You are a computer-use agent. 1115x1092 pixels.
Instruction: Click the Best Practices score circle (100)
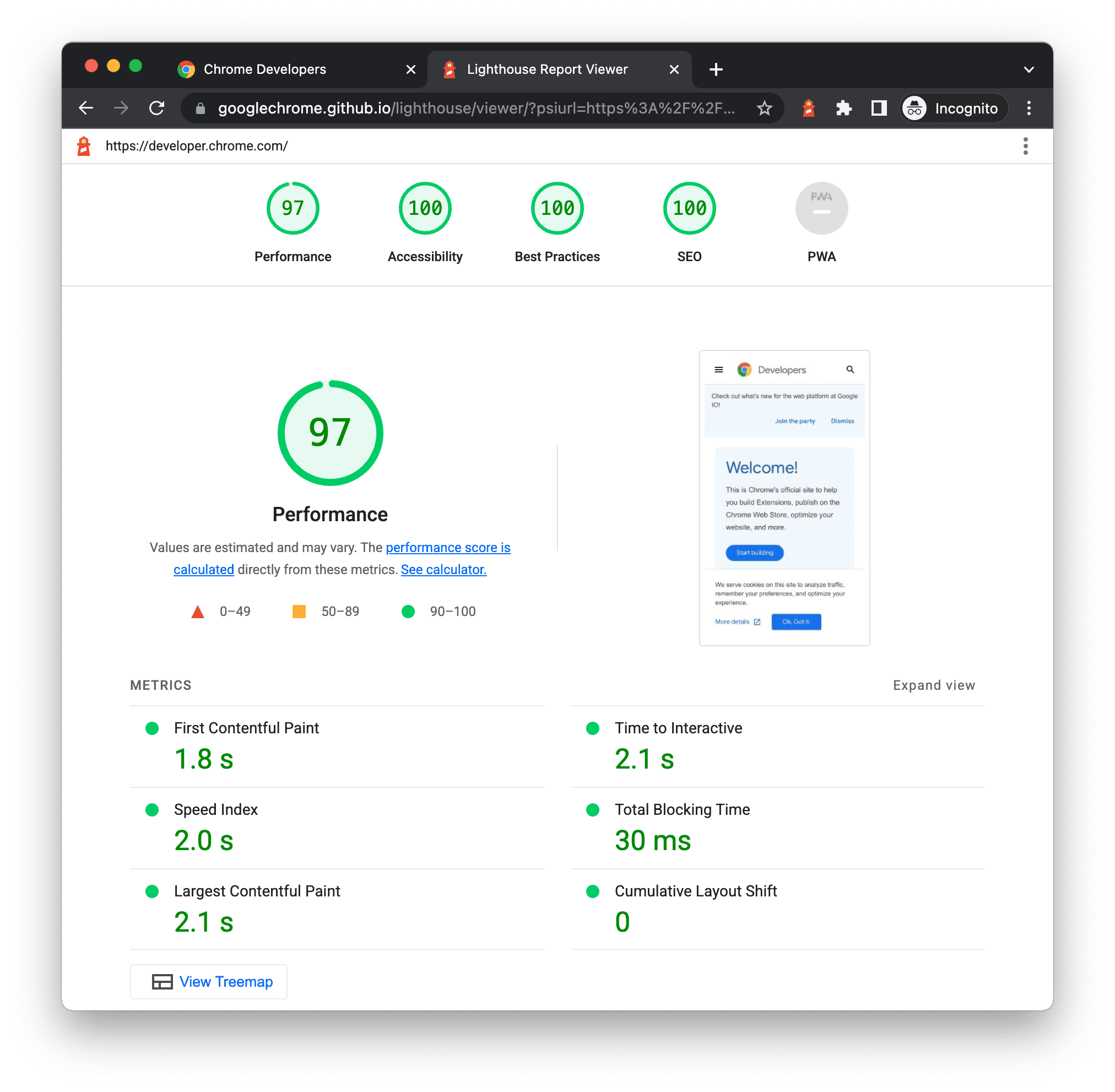(556, 210)
